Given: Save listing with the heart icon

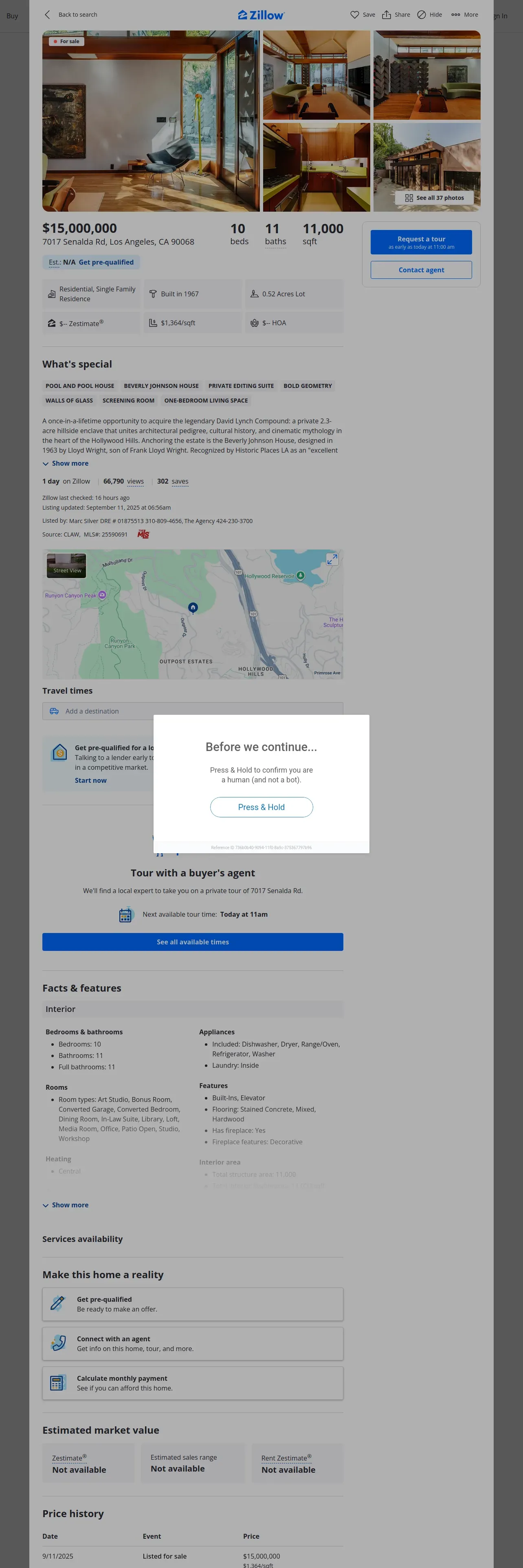Looking at the screenshot, I should click(354, 15).
